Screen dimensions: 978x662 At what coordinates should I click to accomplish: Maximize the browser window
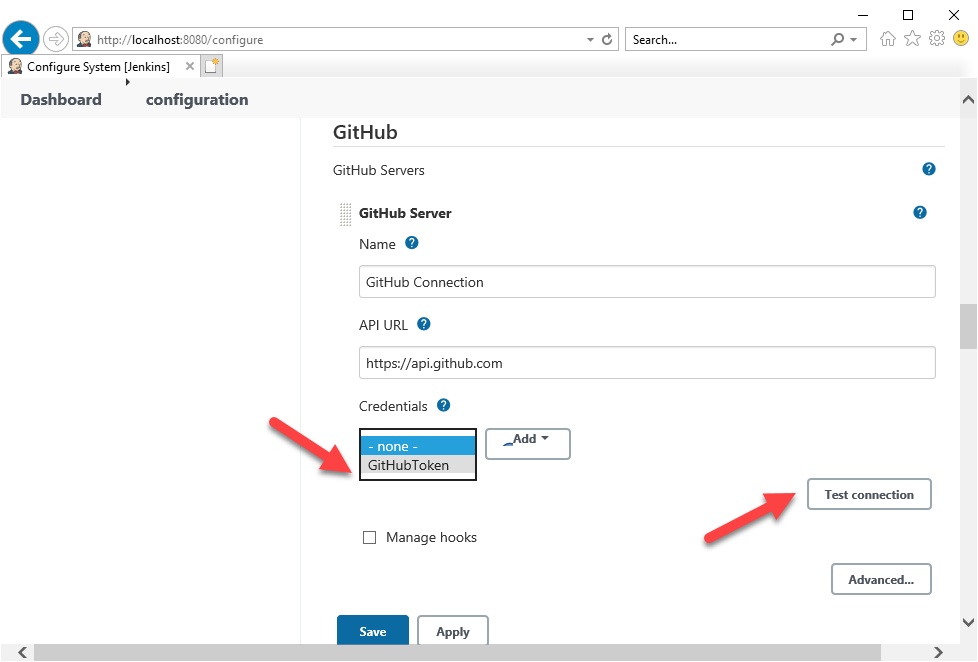pos(908,15)
